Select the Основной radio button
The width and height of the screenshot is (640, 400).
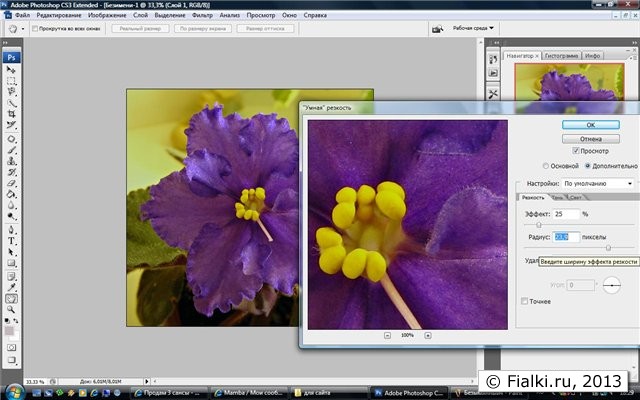point(545,166)
